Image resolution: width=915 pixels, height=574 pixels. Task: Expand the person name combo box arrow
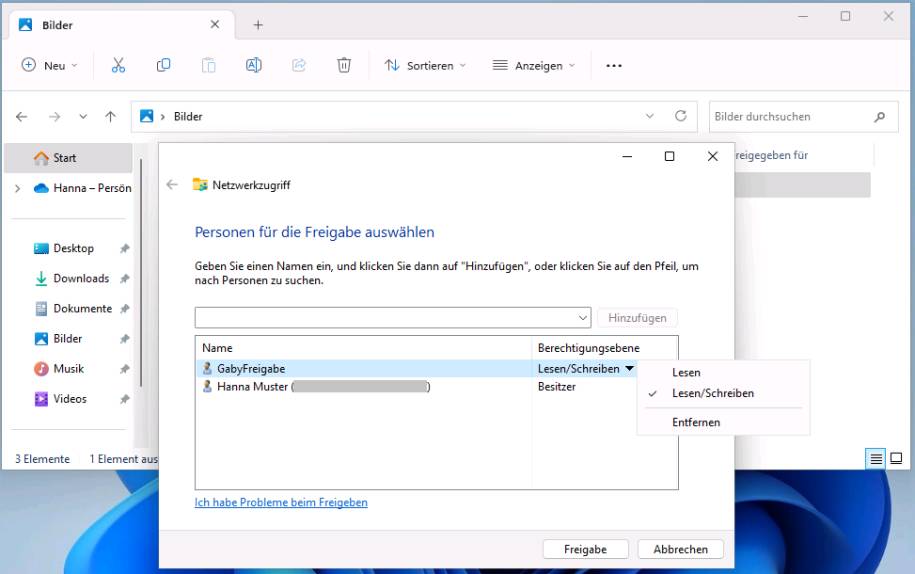click(x=584, y=318)
